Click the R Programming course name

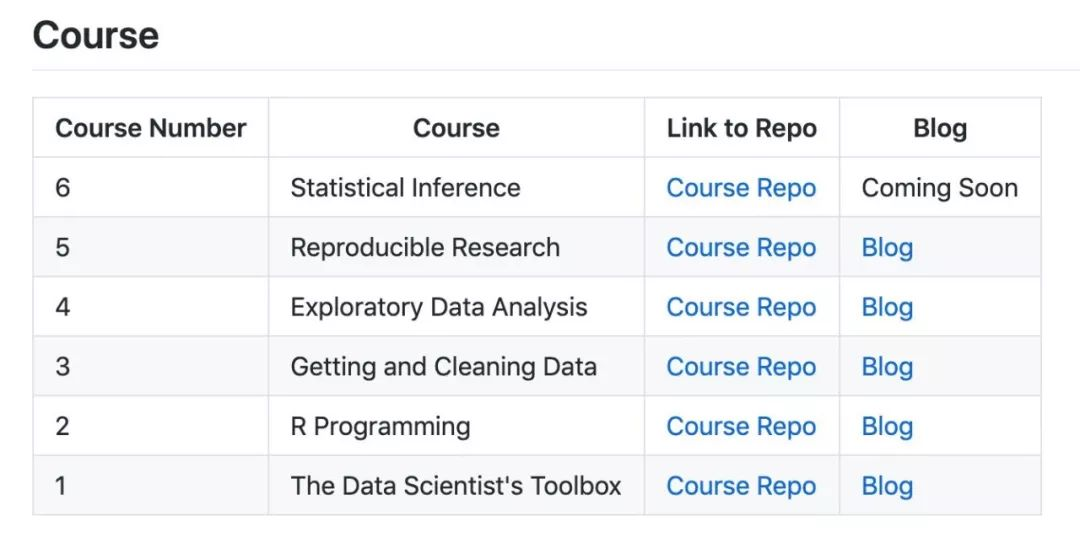coord(380,426)
